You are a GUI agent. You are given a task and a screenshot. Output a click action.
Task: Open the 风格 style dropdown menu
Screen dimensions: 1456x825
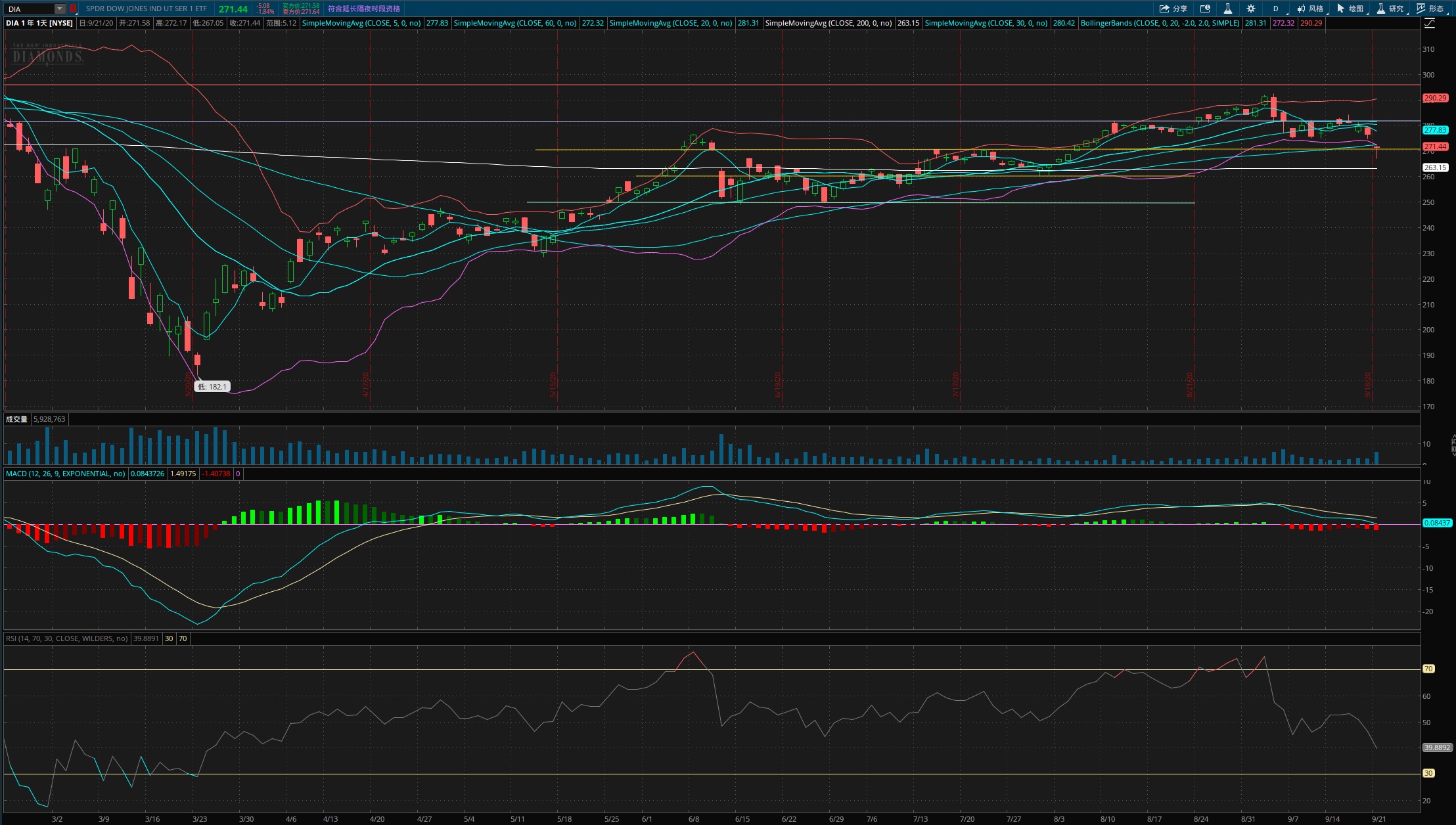coord(1311,9)
